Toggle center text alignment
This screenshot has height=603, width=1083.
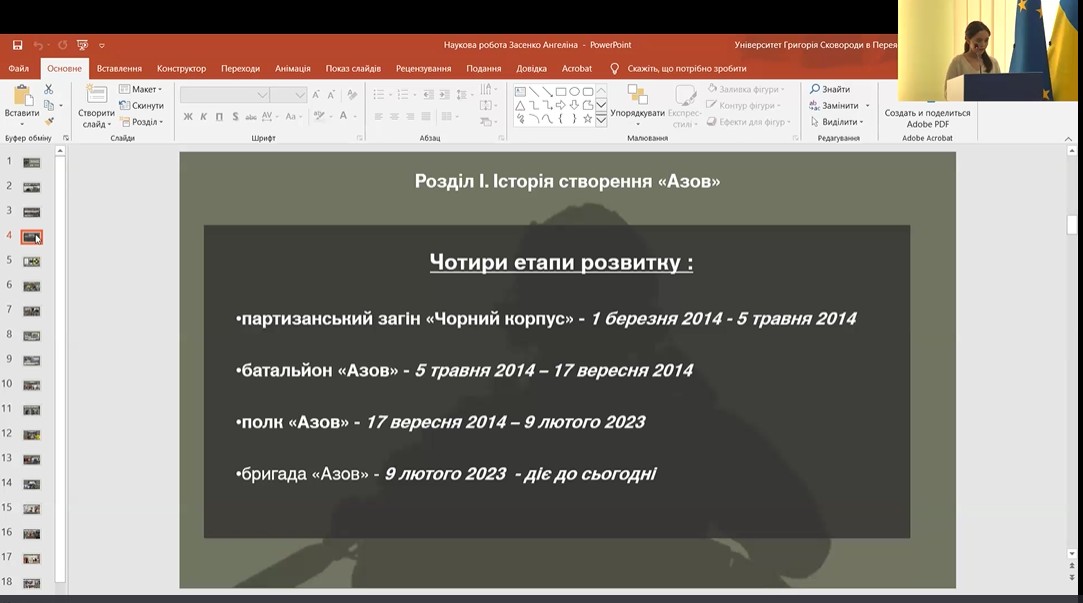click(x=394, y=117)
